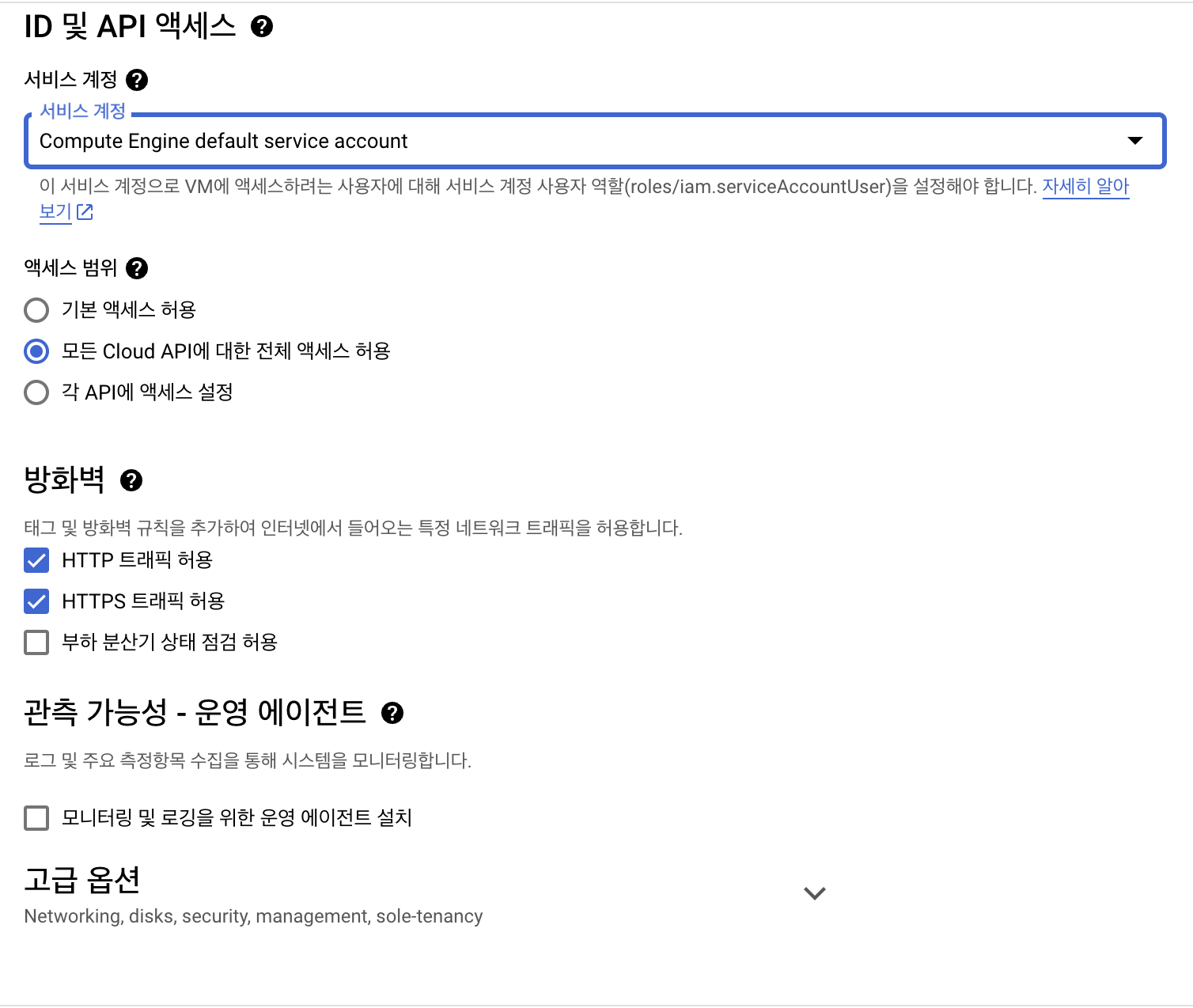The image size is (1193, 1008).
Task: Check 모니터링 및 로깅을 위한 운영 에이전트 설치
Action: [x=36, y=818]
